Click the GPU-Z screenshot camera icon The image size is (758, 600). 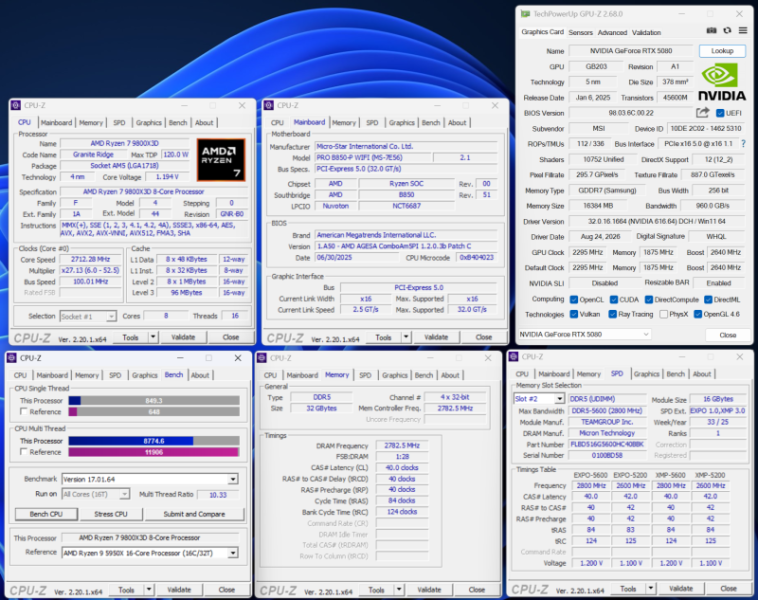[x=711, y=30]
